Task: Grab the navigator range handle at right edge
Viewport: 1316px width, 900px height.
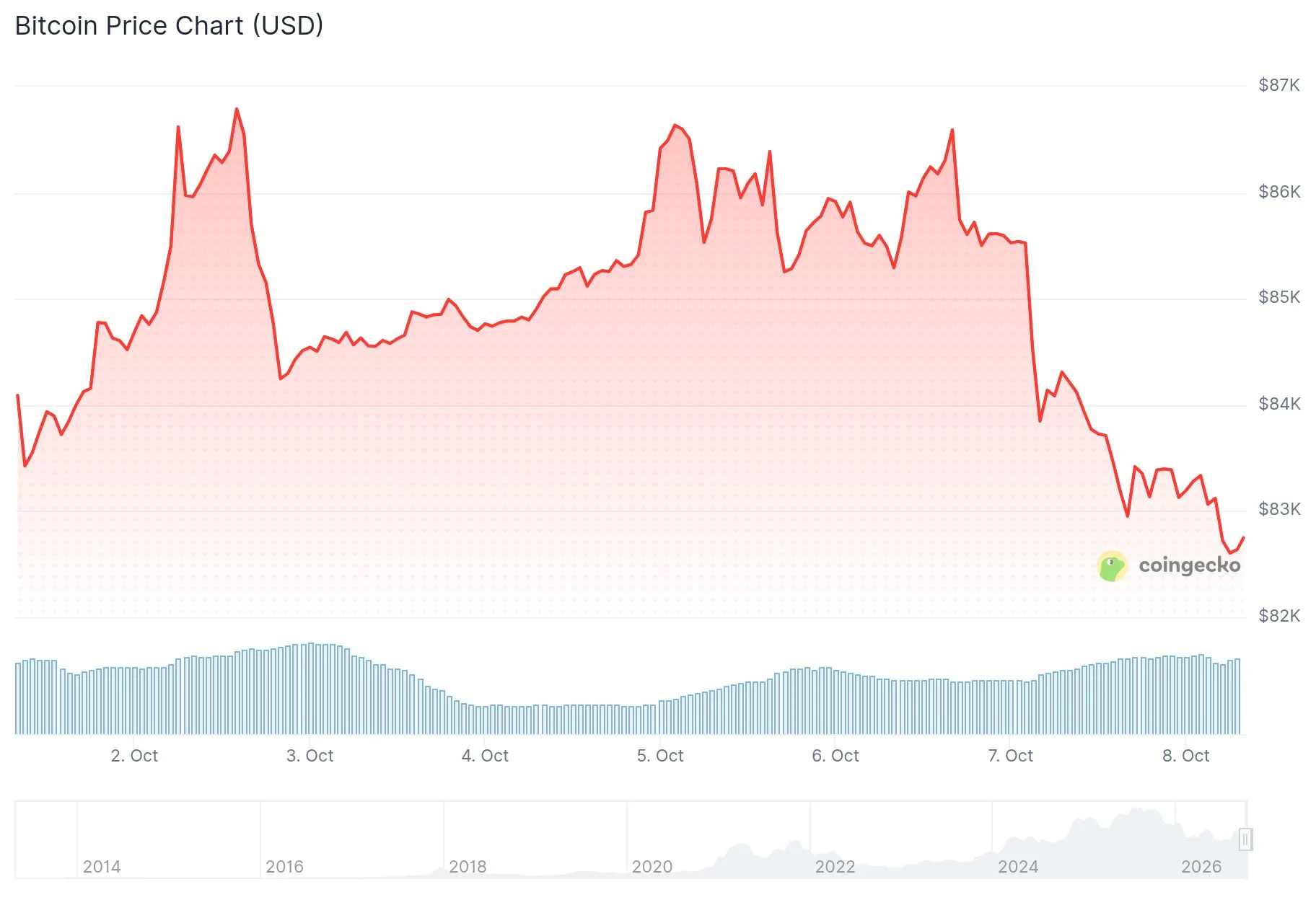Action: pos(1245,839)
